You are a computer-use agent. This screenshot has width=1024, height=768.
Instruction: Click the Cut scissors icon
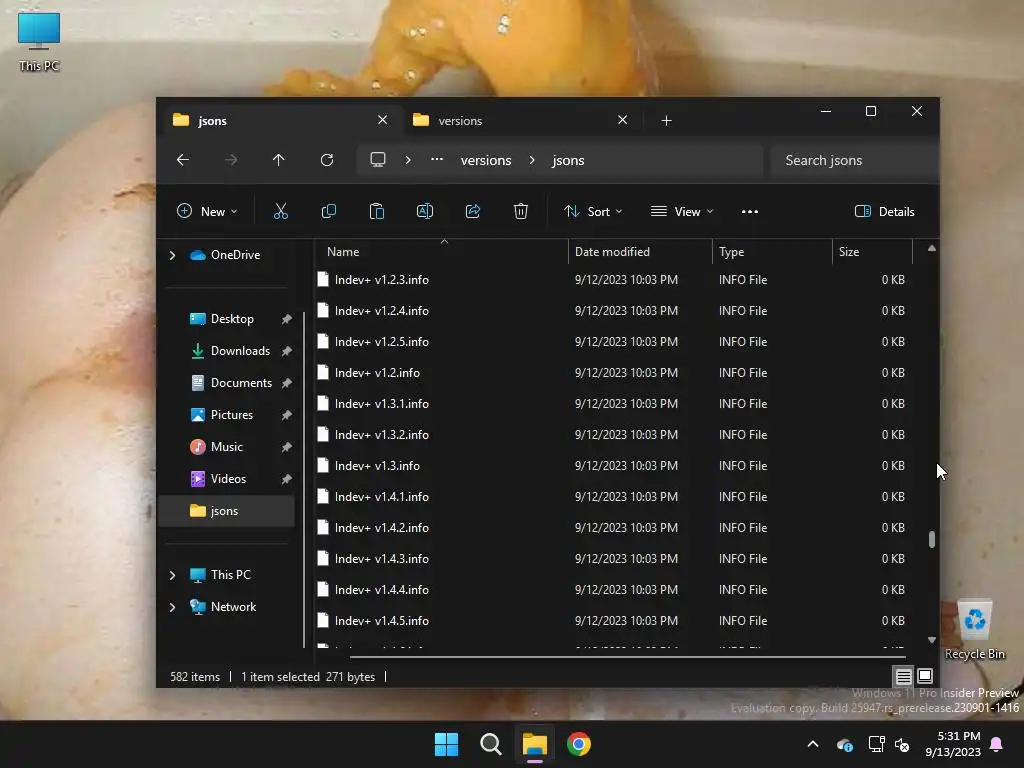[280, 212]
